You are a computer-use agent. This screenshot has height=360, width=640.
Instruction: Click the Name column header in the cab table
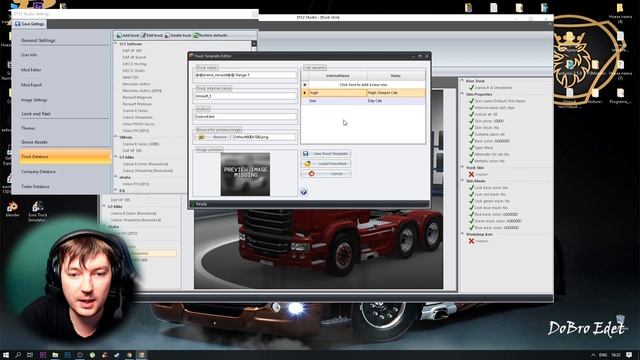pos(396,76)
